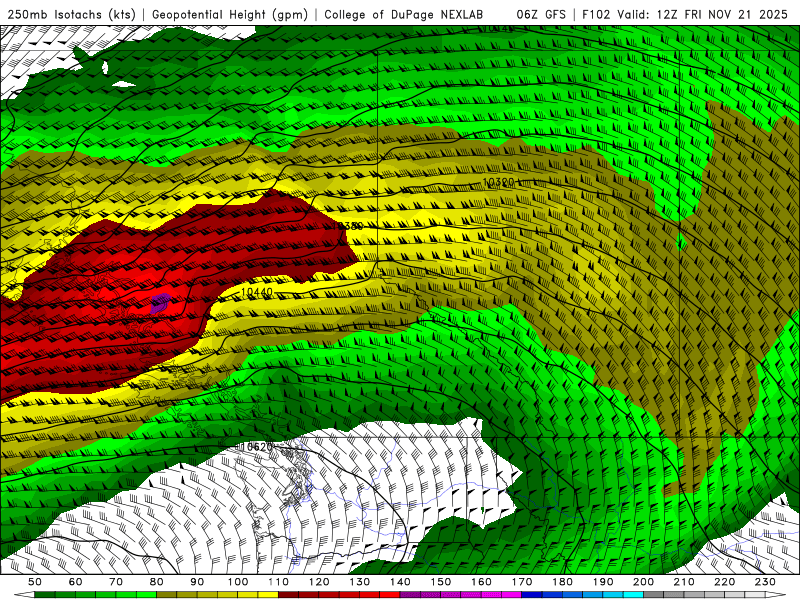This screenshot has width=800, height=600.
Task: Click the 160 value on the color scale
Action: [481, 582]
